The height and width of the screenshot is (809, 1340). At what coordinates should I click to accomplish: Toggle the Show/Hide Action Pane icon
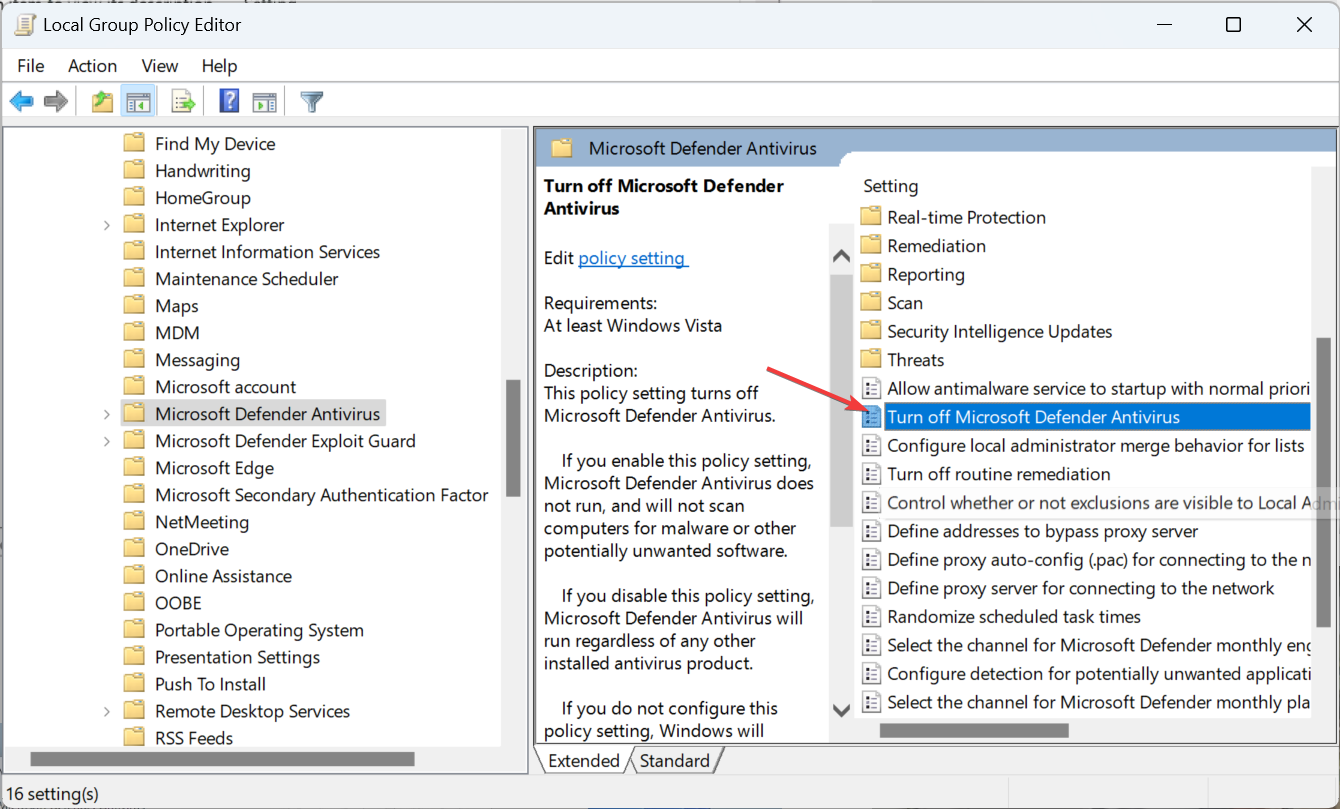pyautogui.click(x=264, y=101)
